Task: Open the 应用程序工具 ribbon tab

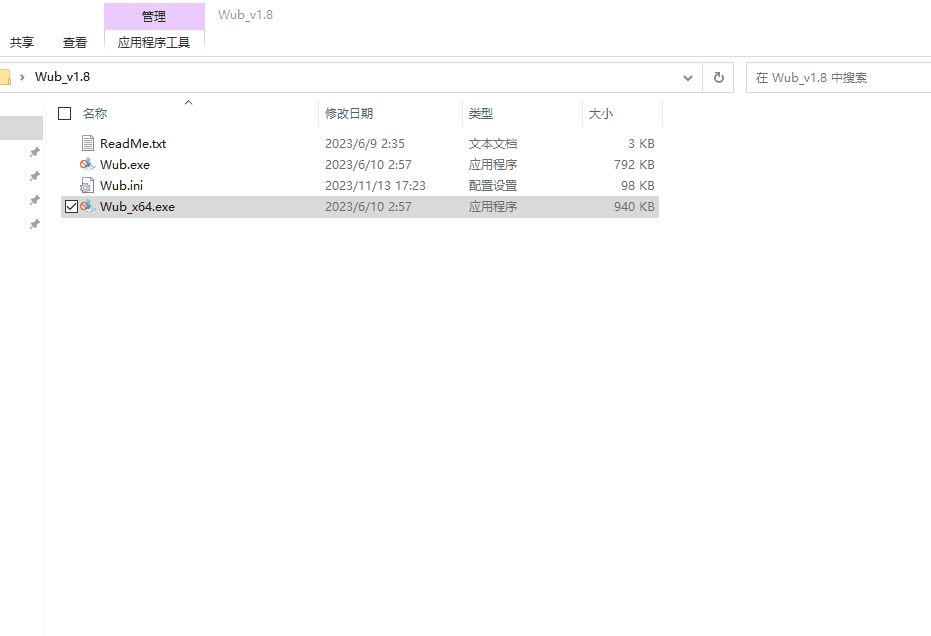Action: pos(154,43)
